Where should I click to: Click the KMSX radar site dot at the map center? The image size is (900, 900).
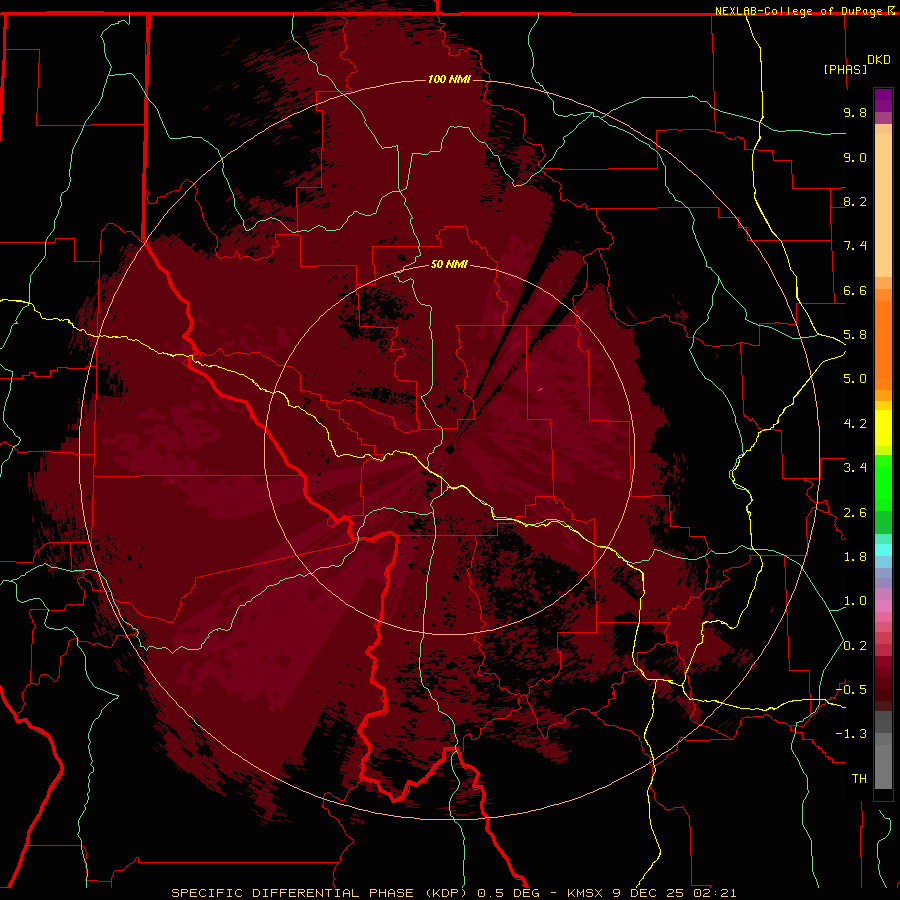(x=450, y=450)
